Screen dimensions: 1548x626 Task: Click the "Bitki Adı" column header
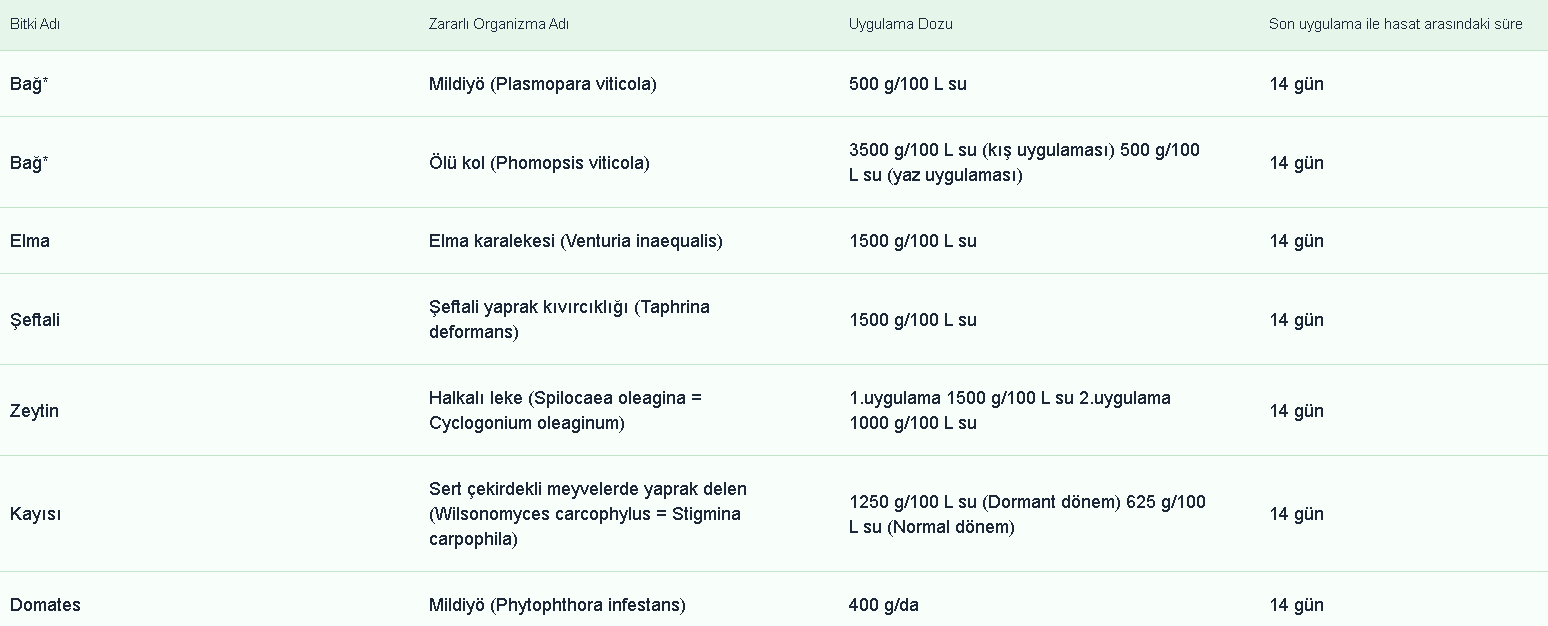click(x=35, y=24)
